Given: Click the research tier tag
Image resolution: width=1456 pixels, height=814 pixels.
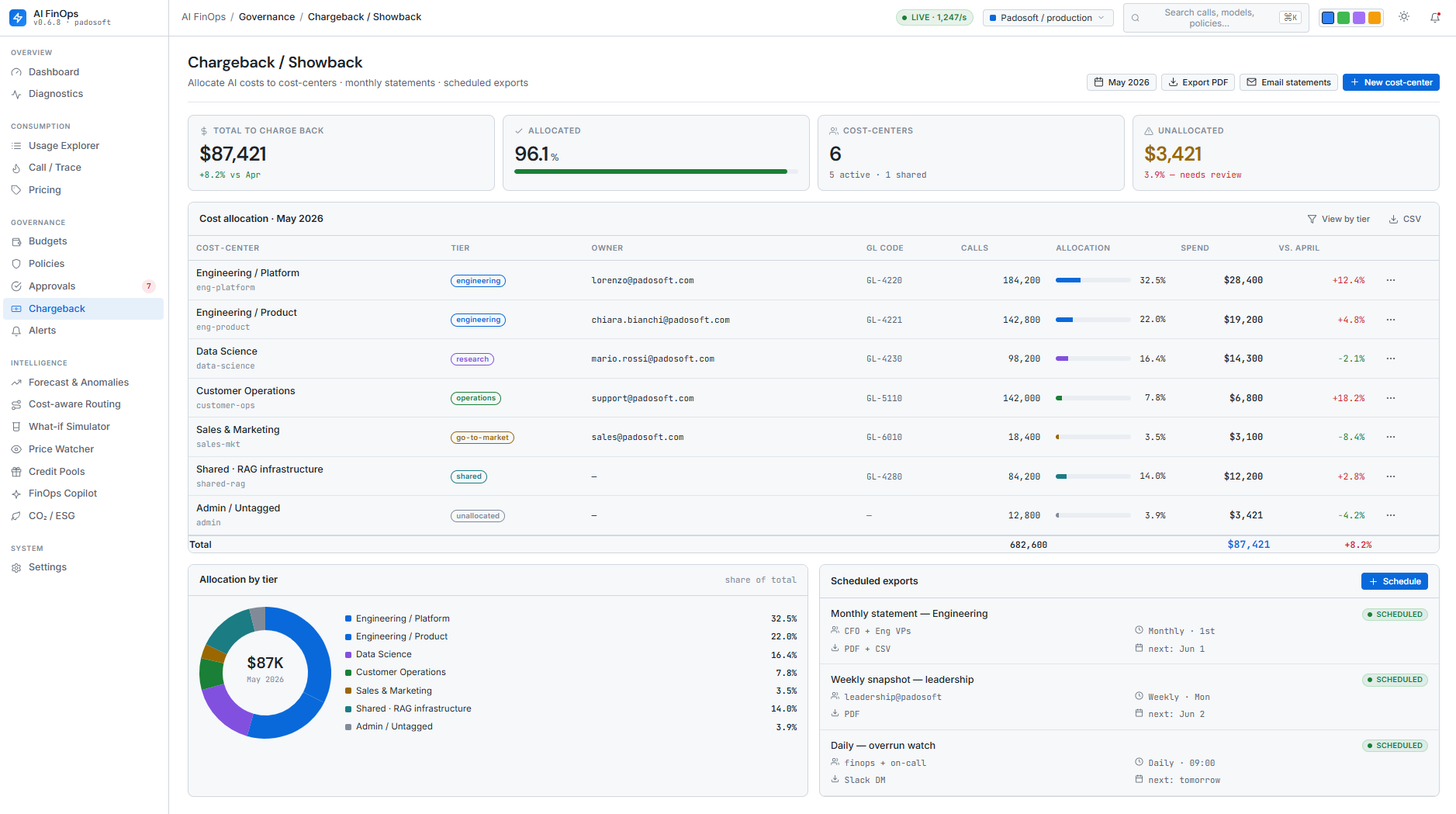Looking at the screenshot, I should tap(472, 359).
